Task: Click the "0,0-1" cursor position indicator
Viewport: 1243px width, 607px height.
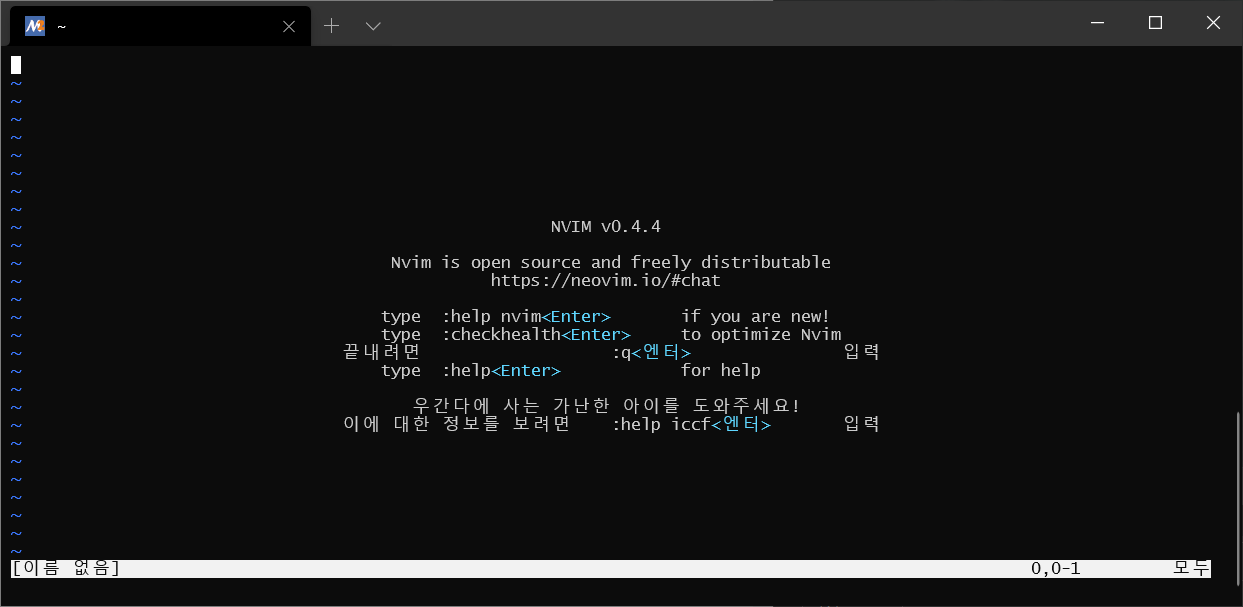Action: (x=1056, y=569)
